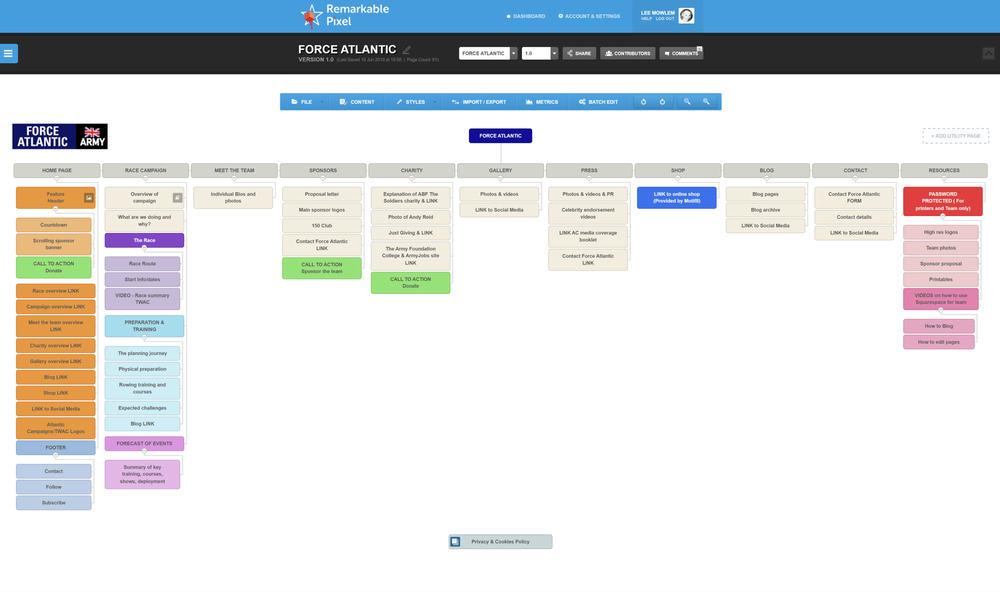Screen dimensions: 1000x592
Task: Collapse children under The Race node
Action: coord(144,248)
